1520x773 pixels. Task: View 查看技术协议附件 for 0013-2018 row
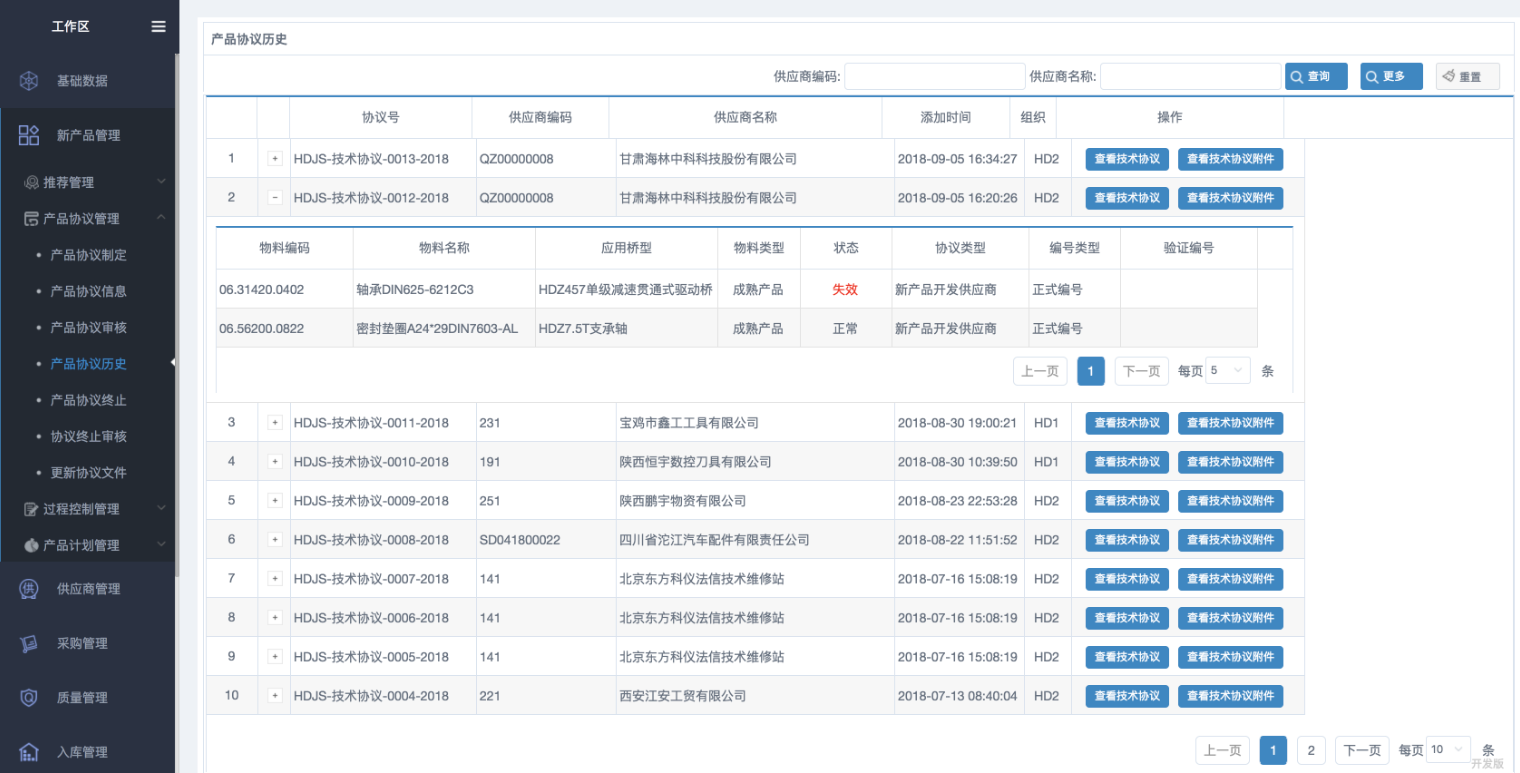click(1230, 159)
